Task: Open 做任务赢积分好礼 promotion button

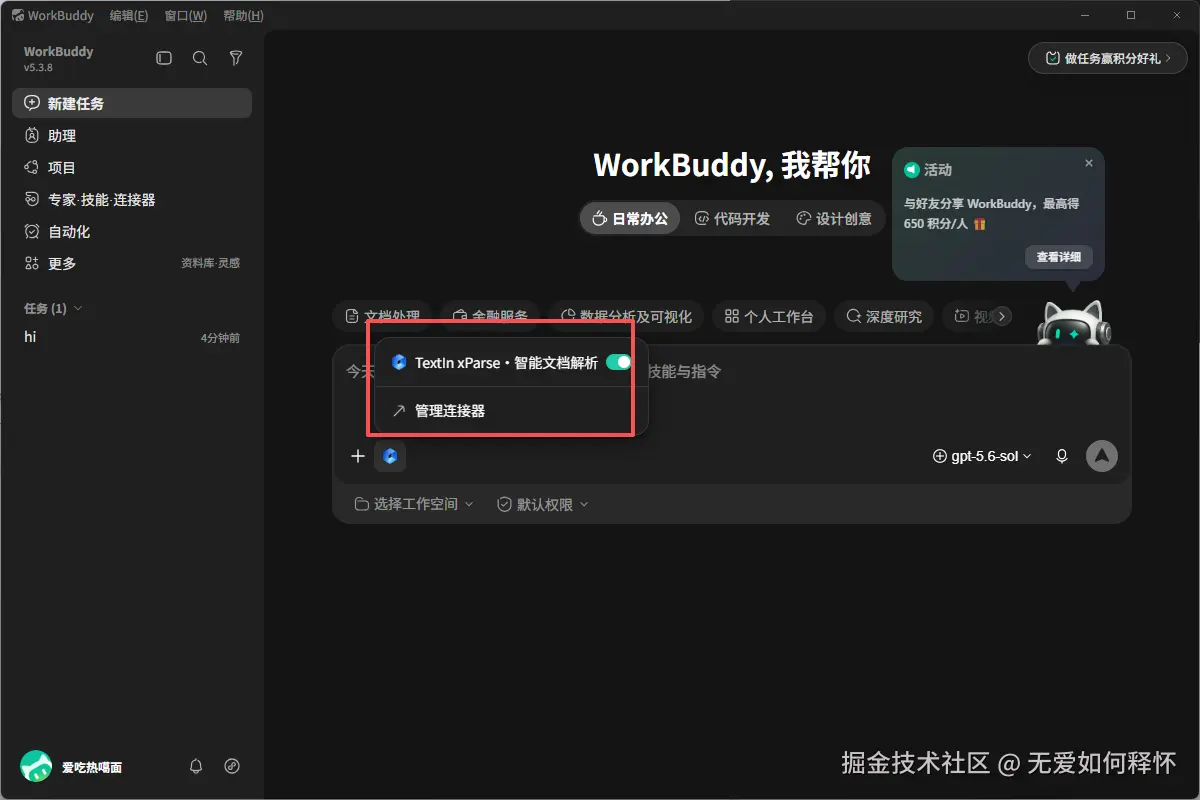Action: point(1108,58)
